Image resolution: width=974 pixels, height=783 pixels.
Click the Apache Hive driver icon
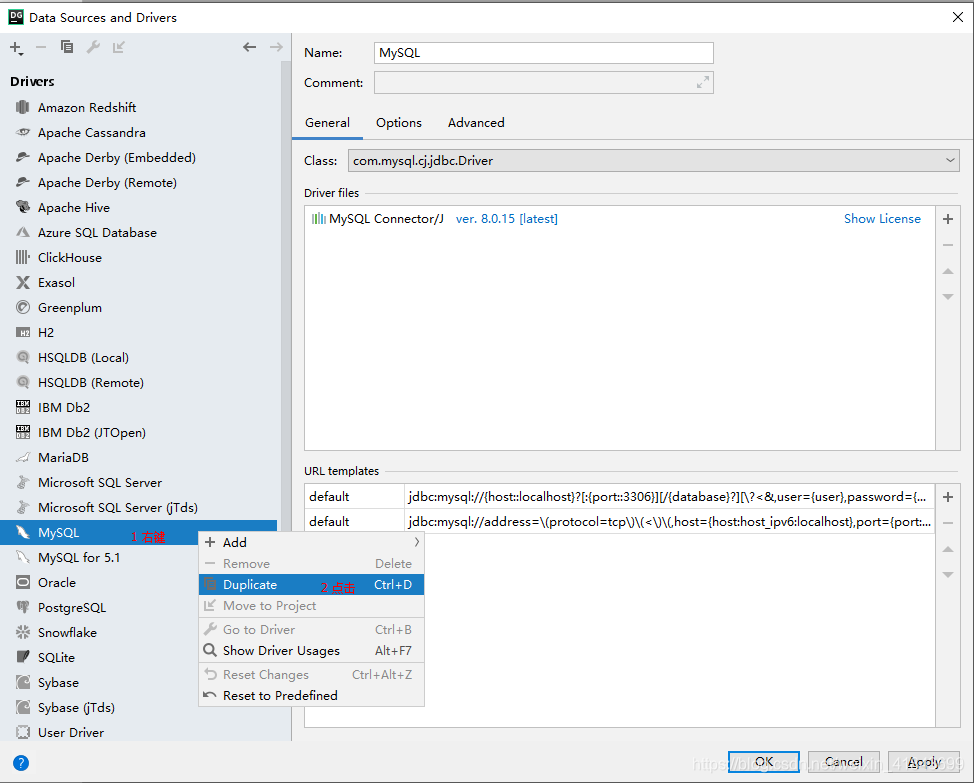point(23,207)
